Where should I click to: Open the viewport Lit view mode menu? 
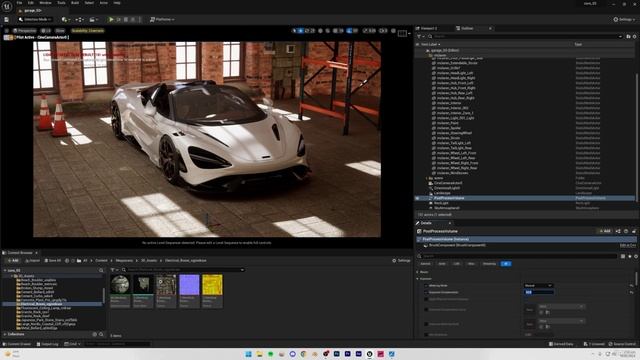click(x=46, y=31)
